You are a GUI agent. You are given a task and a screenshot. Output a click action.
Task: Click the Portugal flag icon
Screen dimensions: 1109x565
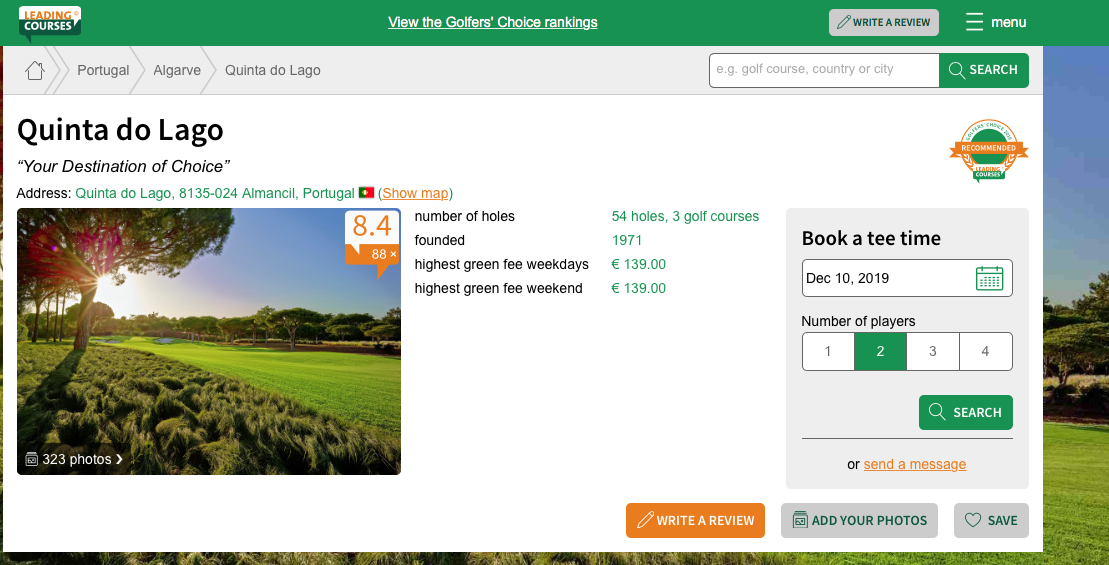(366, 193)
